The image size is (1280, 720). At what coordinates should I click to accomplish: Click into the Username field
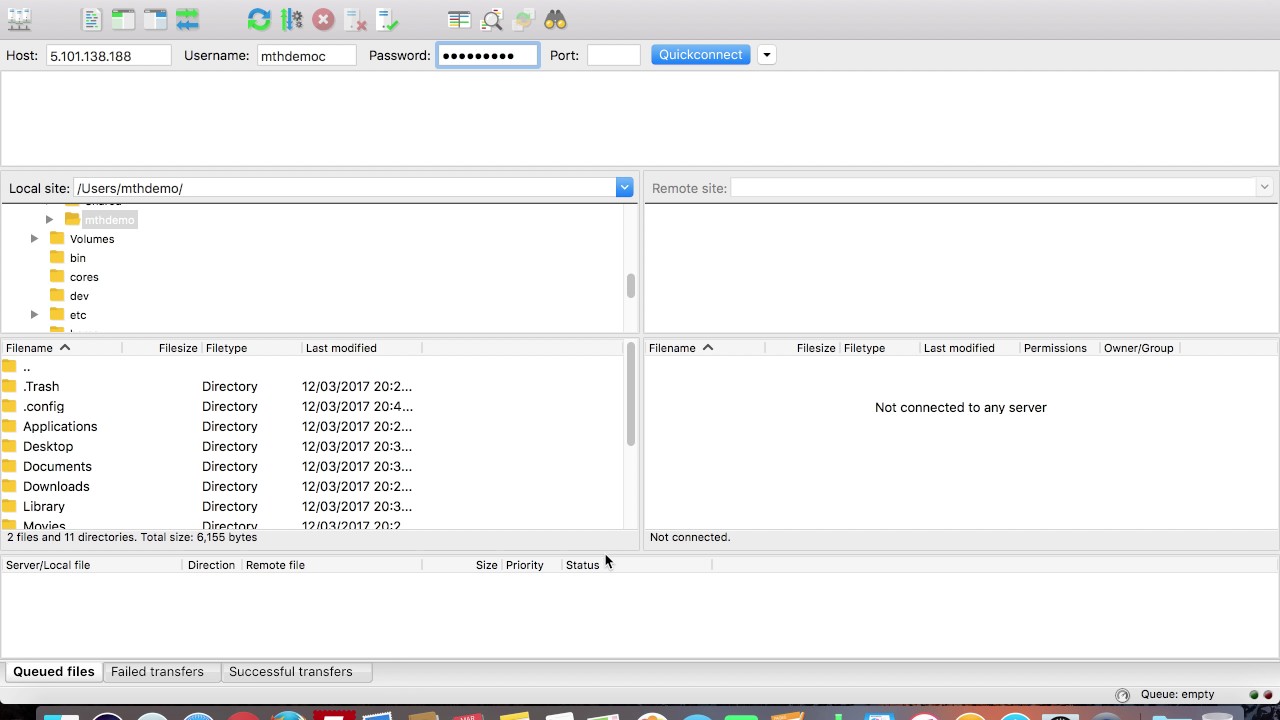306,56
